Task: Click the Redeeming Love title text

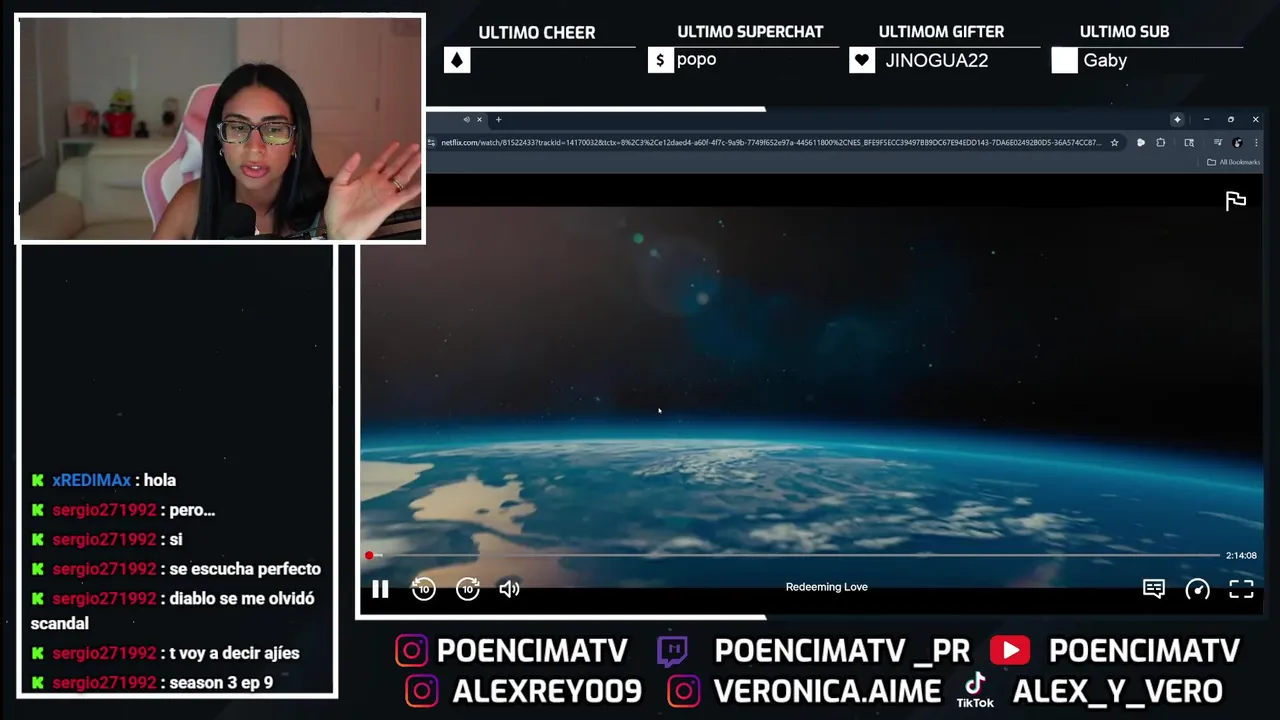Action: click(826, 587)
